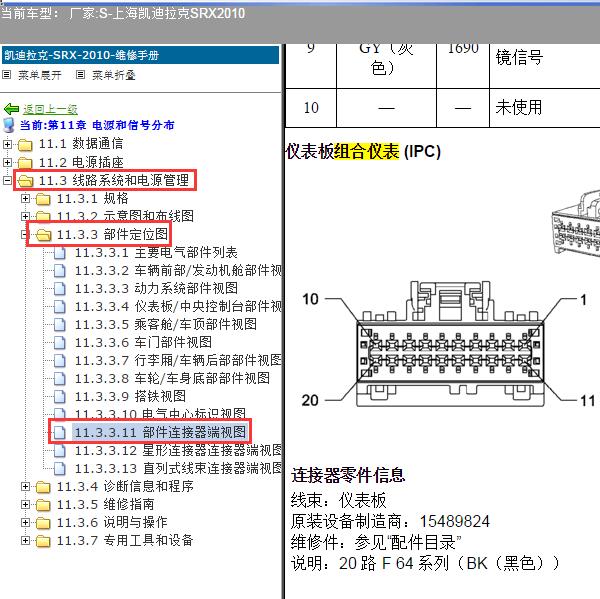Click the page icon for 11.3.3.9 搭铁视图
The width and height of the screenshot is (600, 599).
click(60, 396)
